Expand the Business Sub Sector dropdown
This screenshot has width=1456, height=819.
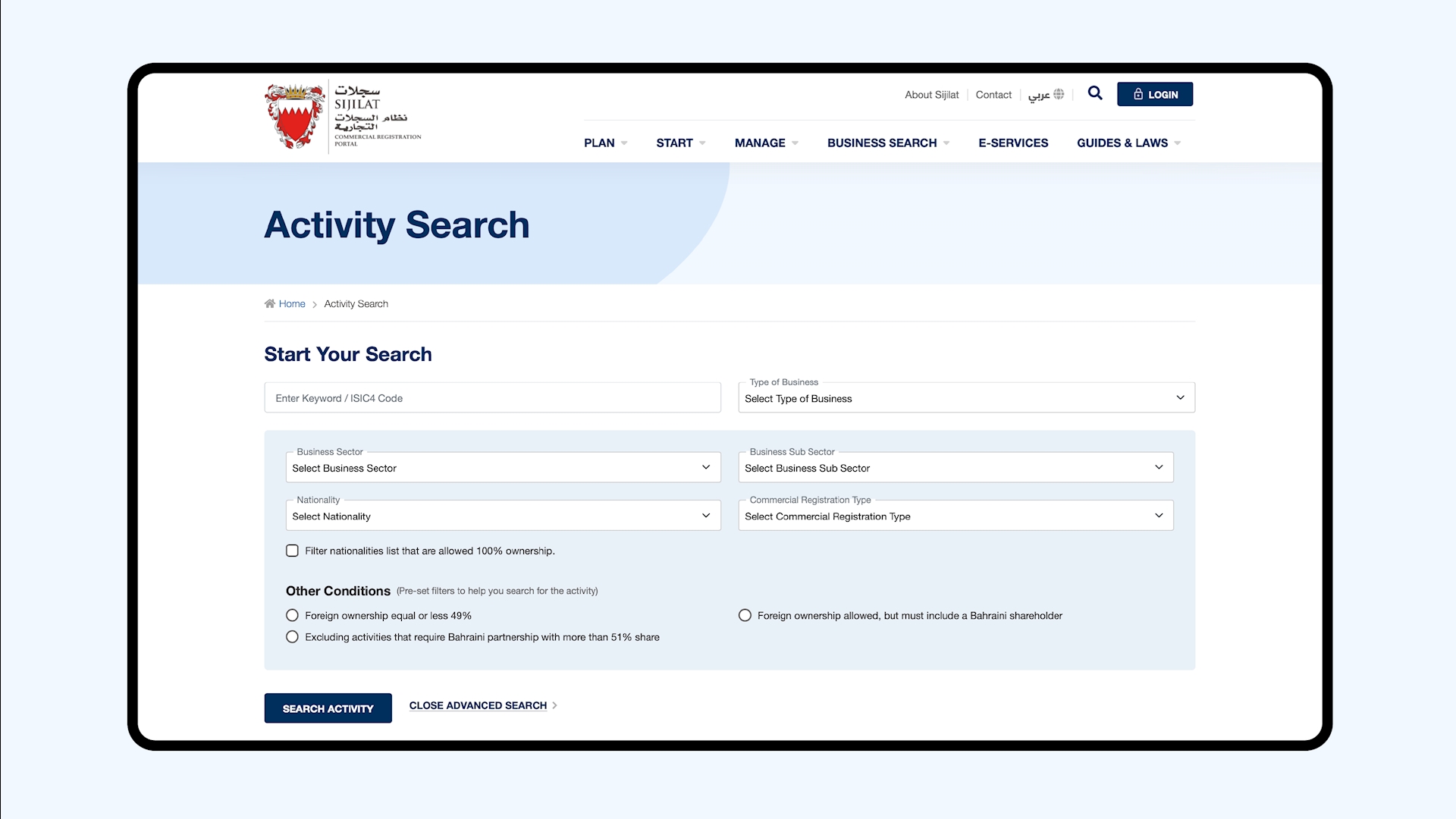tap(955, 467)
